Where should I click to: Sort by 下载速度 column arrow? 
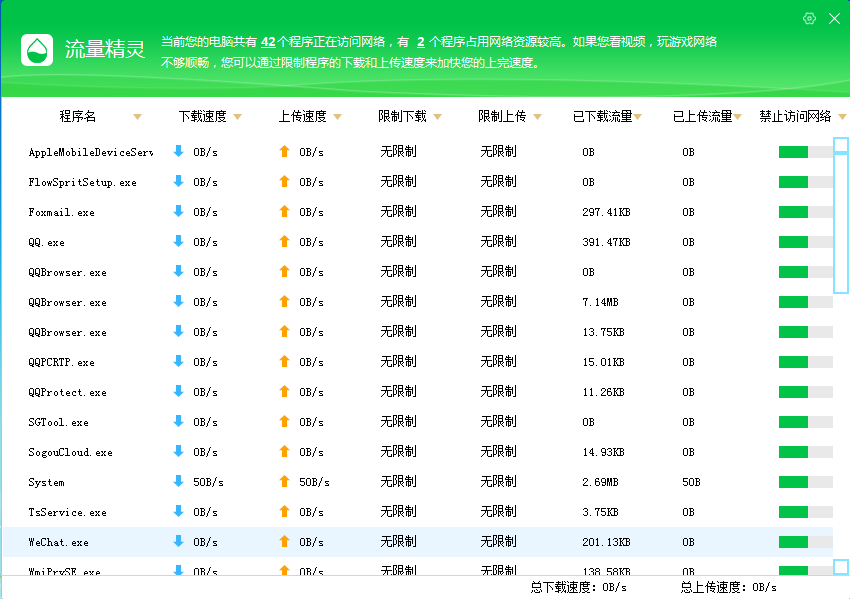(x=237, y=117)
